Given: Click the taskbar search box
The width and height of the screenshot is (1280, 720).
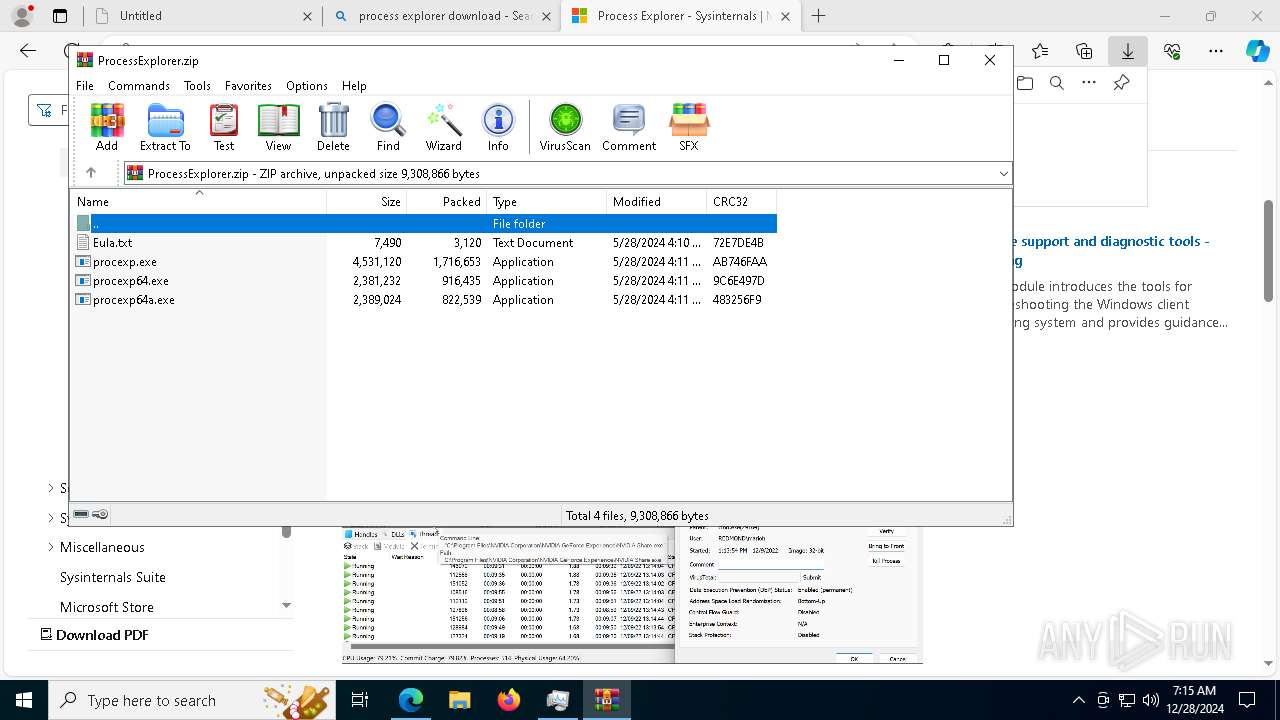Looking at the screenshot, I should coord(190,700).
